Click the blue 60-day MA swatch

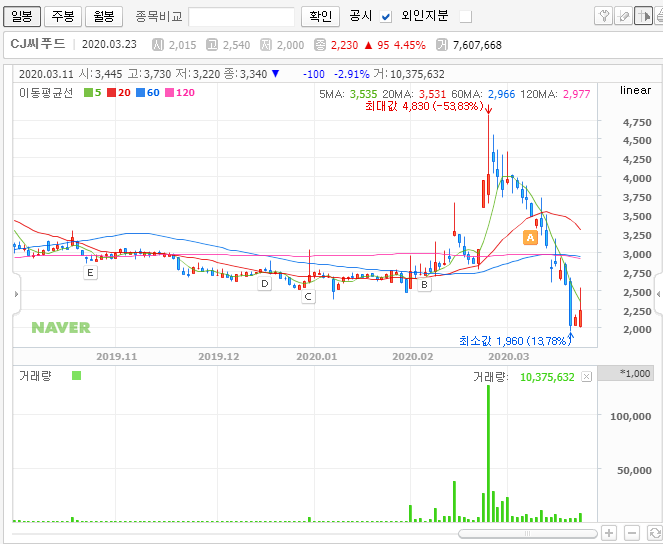[x=140, y=93]
